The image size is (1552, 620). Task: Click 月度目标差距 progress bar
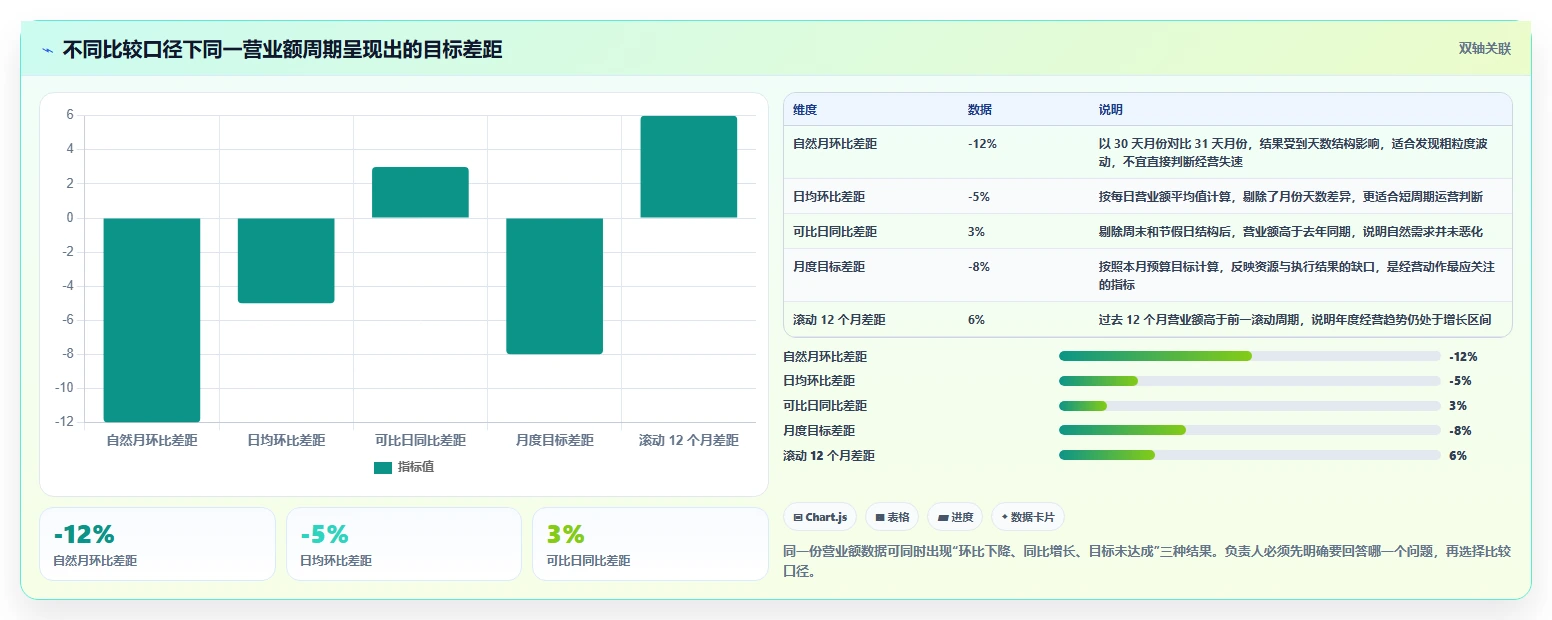coord(1250,430)
